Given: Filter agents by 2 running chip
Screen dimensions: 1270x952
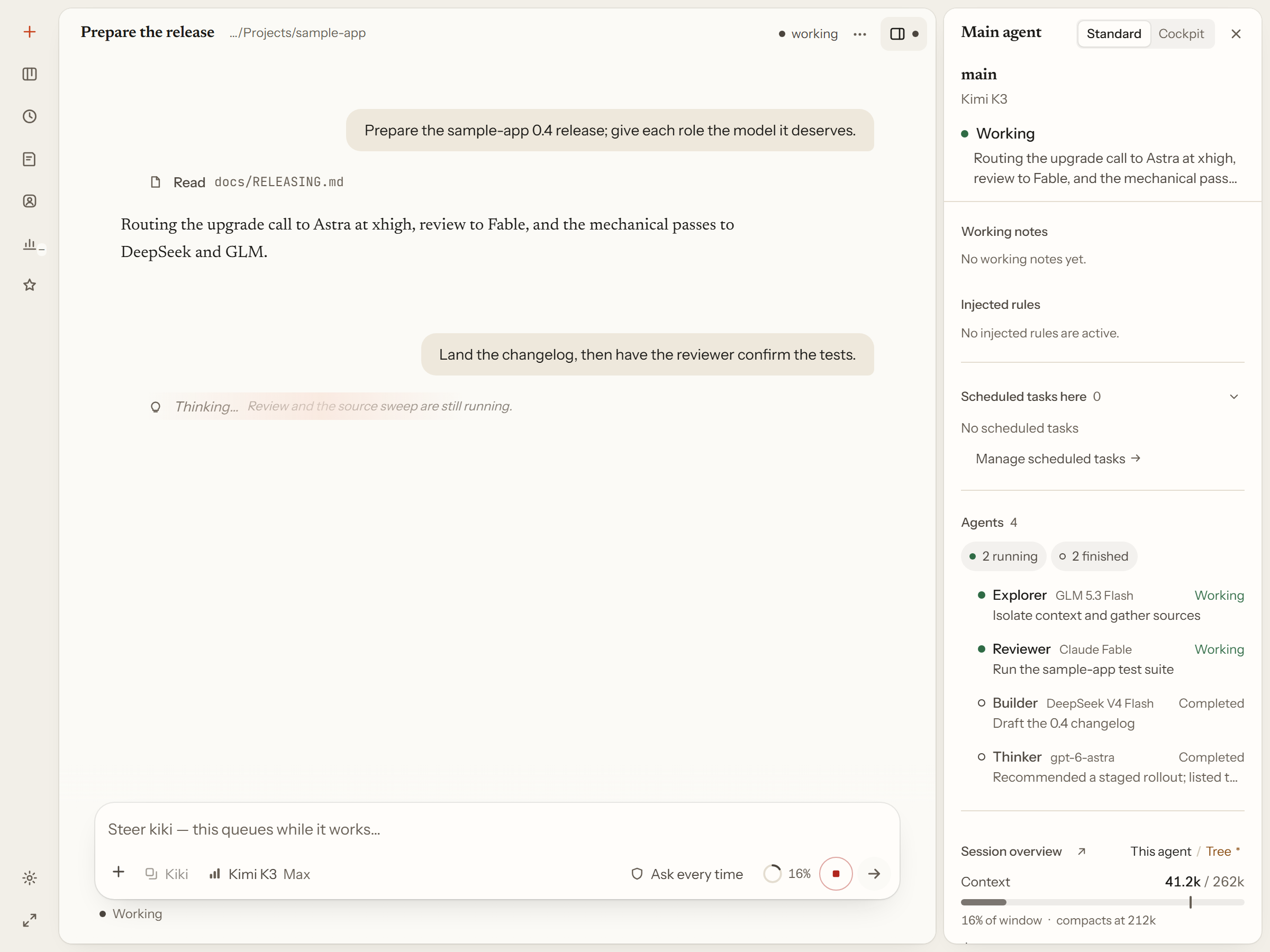Looking at the screenshot, I should tap(1003, 556).
